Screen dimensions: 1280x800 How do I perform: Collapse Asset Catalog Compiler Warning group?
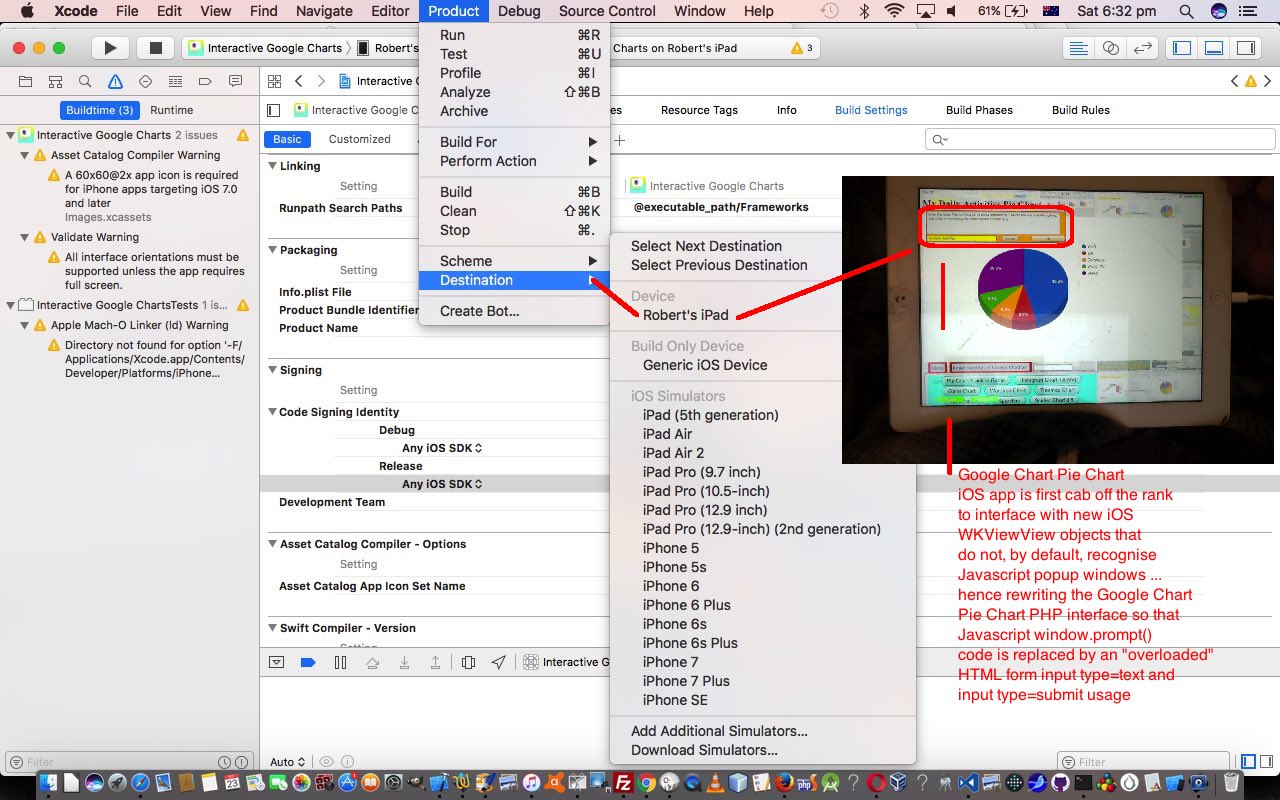[x=25, y=155]
